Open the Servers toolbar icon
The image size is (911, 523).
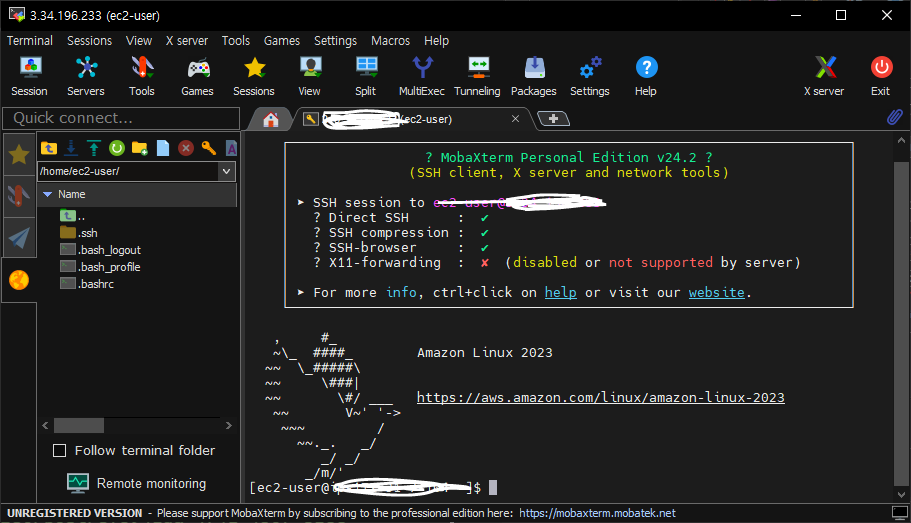[86, 76]
